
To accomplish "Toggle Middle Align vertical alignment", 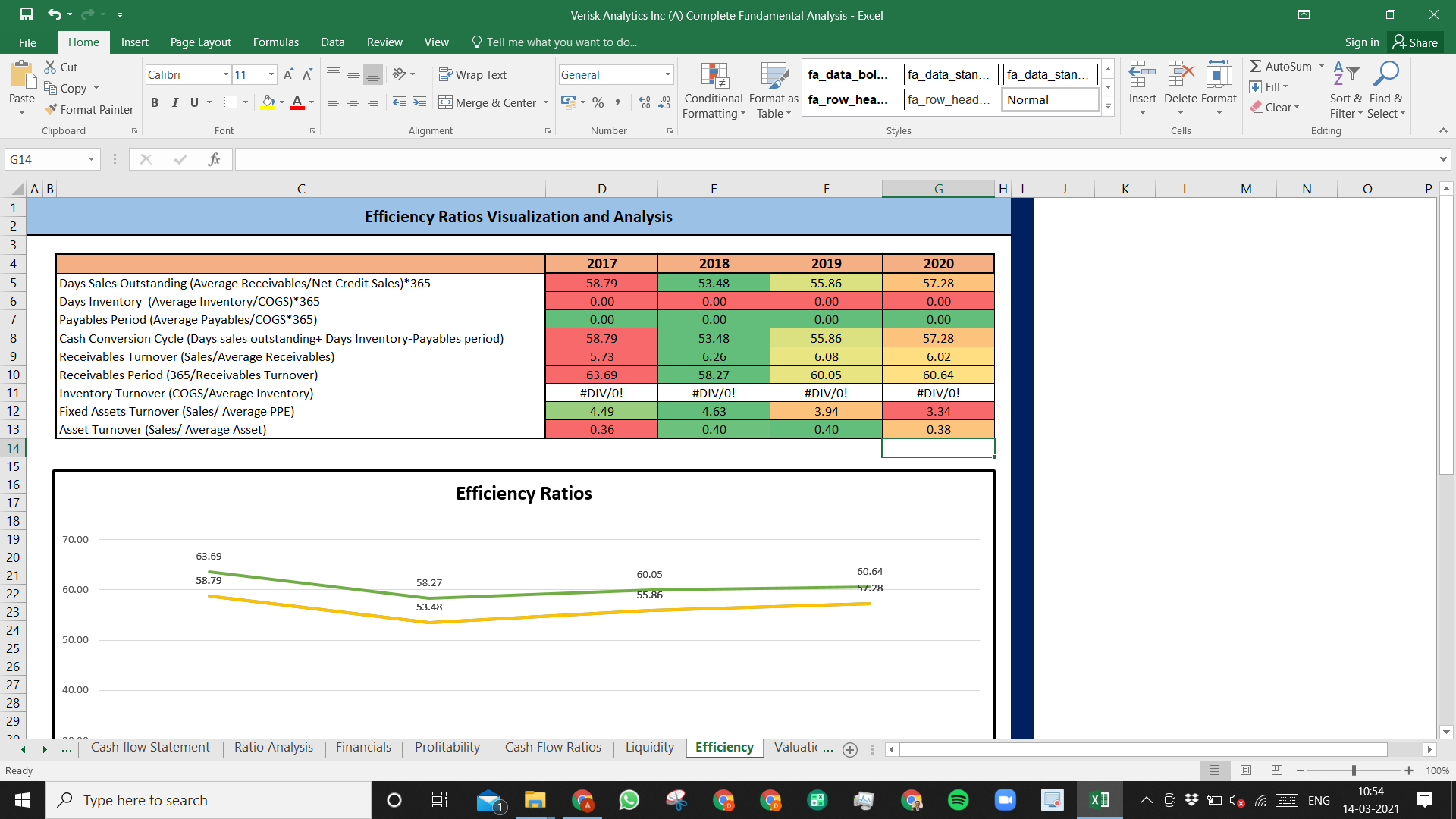I will (x=353, y=74).
